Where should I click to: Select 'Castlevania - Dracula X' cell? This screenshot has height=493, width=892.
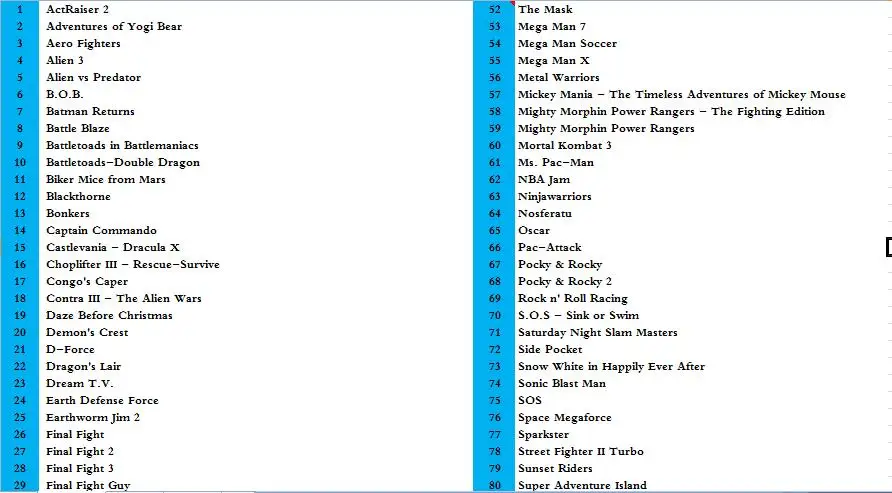113,248
